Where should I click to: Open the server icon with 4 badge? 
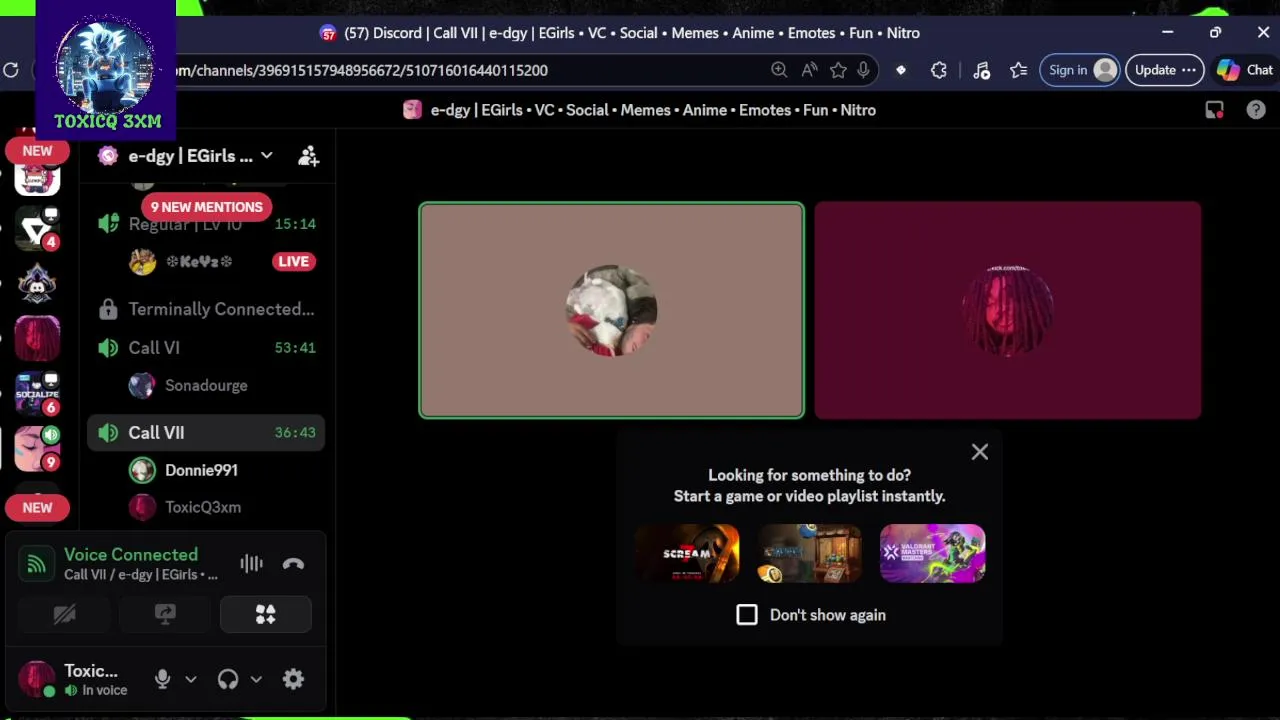37,231
